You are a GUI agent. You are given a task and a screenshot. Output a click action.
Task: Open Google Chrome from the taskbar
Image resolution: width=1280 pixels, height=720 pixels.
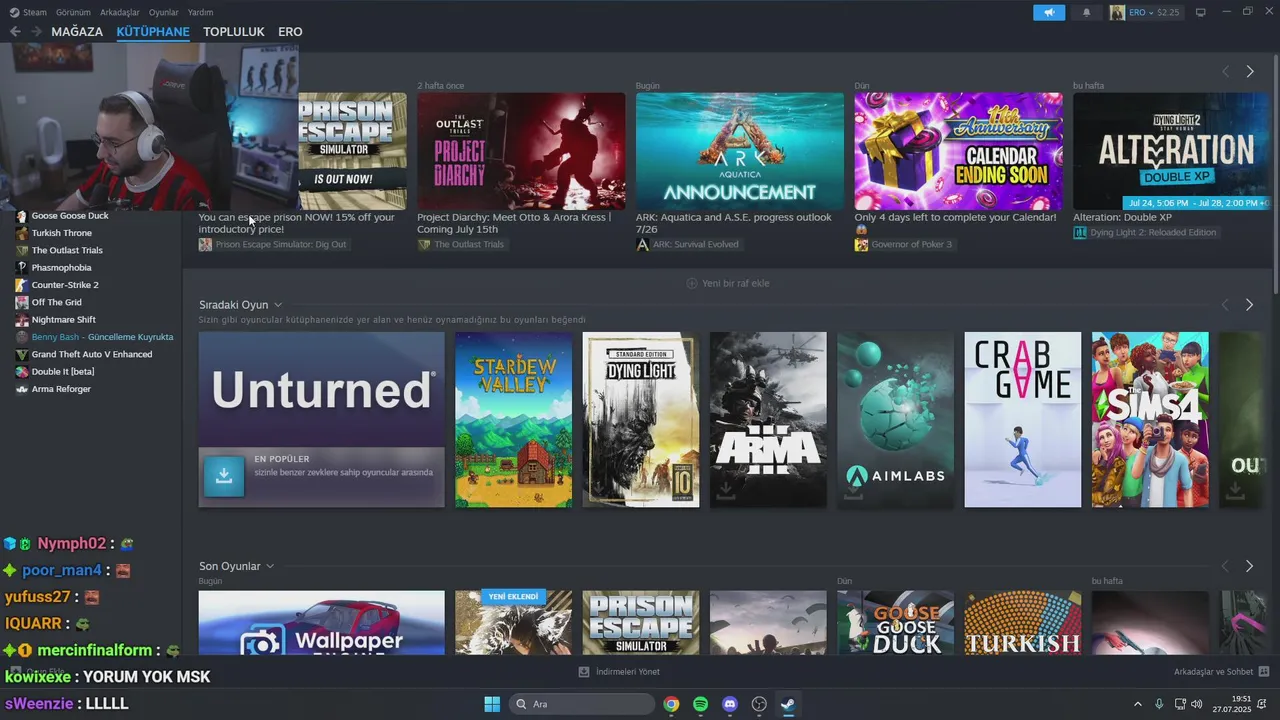click(x=671, y=704)
